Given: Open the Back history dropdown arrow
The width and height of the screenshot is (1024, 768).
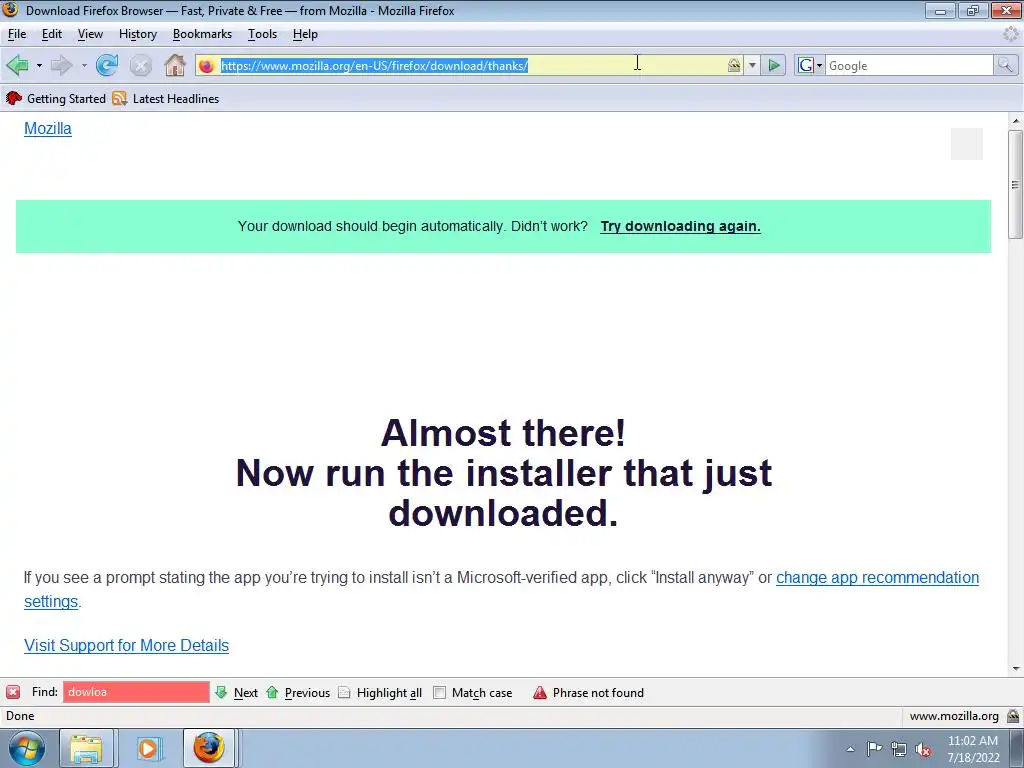Looking at the screenshot, I should pos(39,65).
